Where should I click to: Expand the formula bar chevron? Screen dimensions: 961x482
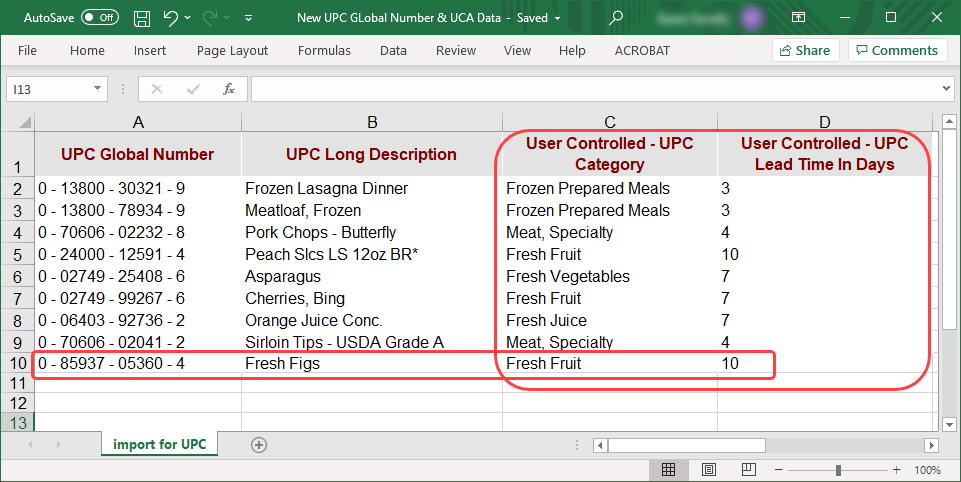click(x=947, y=89)
